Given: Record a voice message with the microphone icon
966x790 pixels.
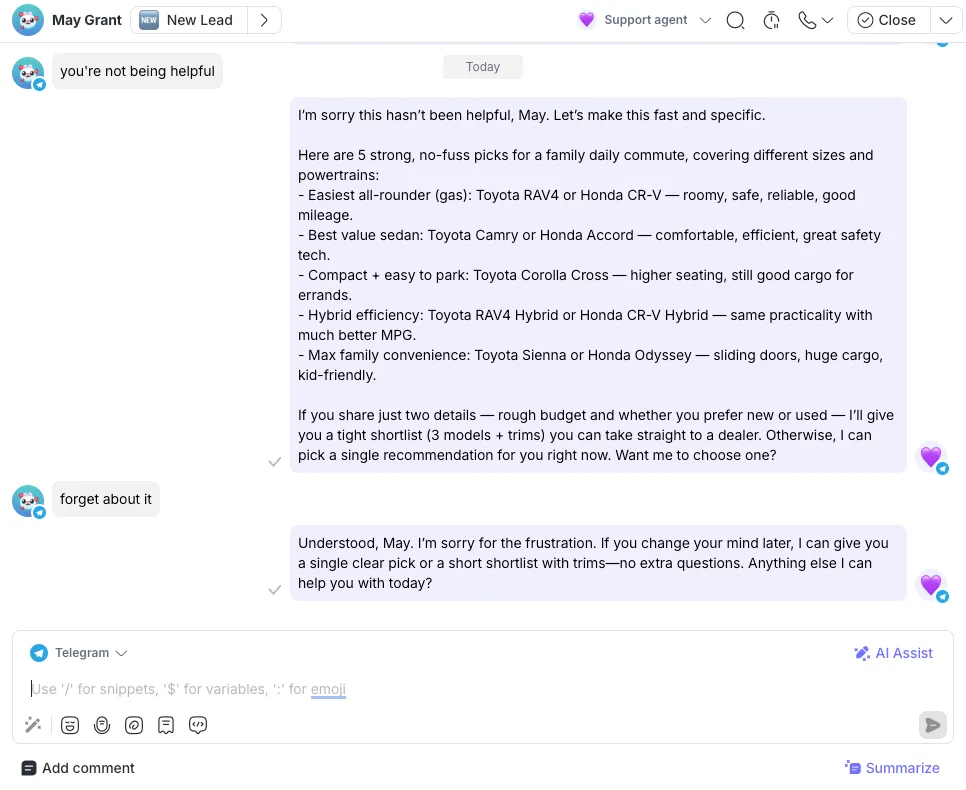Looking at the screenshot, I should click(102, 724).
